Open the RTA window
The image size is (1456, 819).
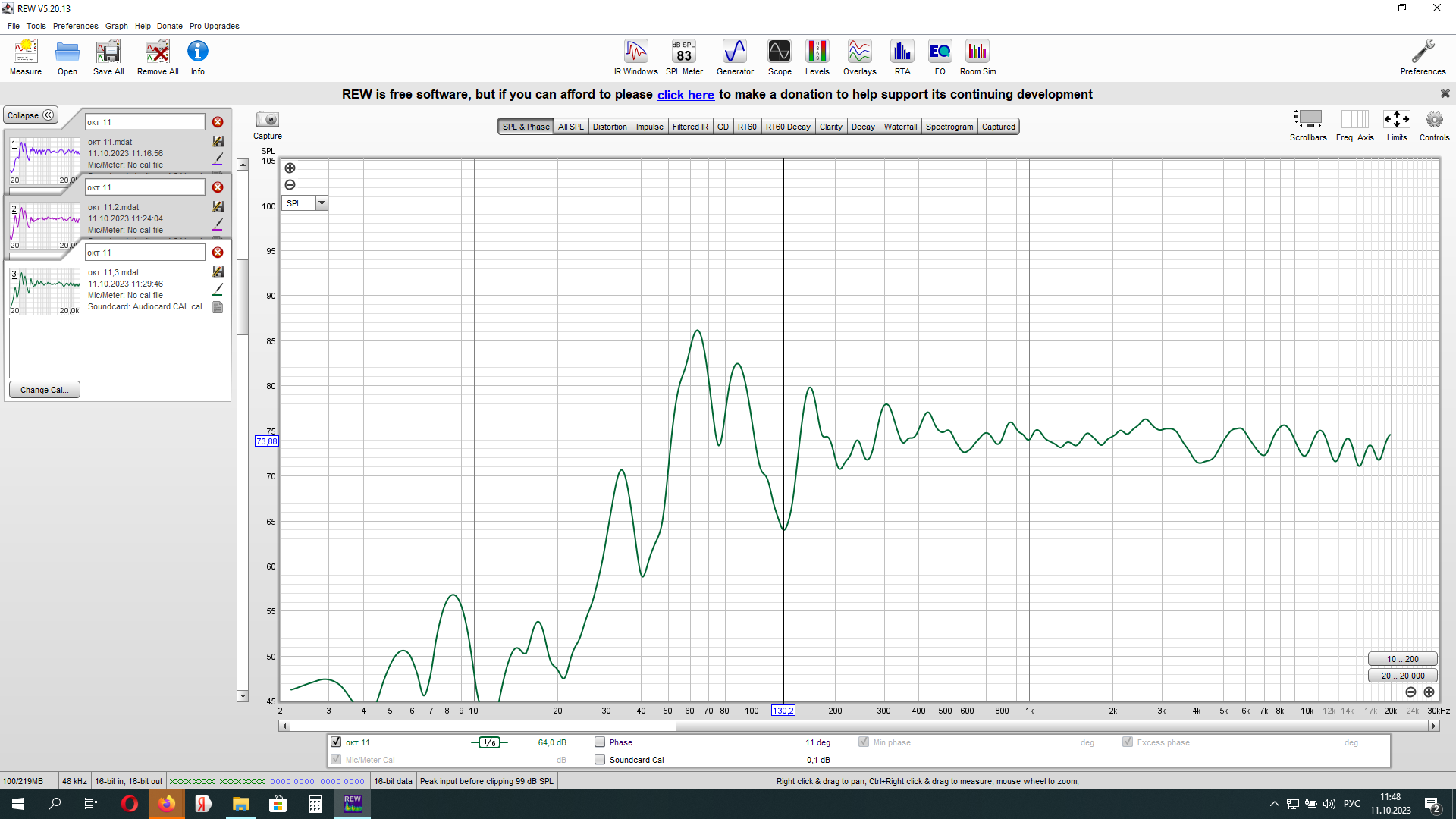(x=902, y=58)
